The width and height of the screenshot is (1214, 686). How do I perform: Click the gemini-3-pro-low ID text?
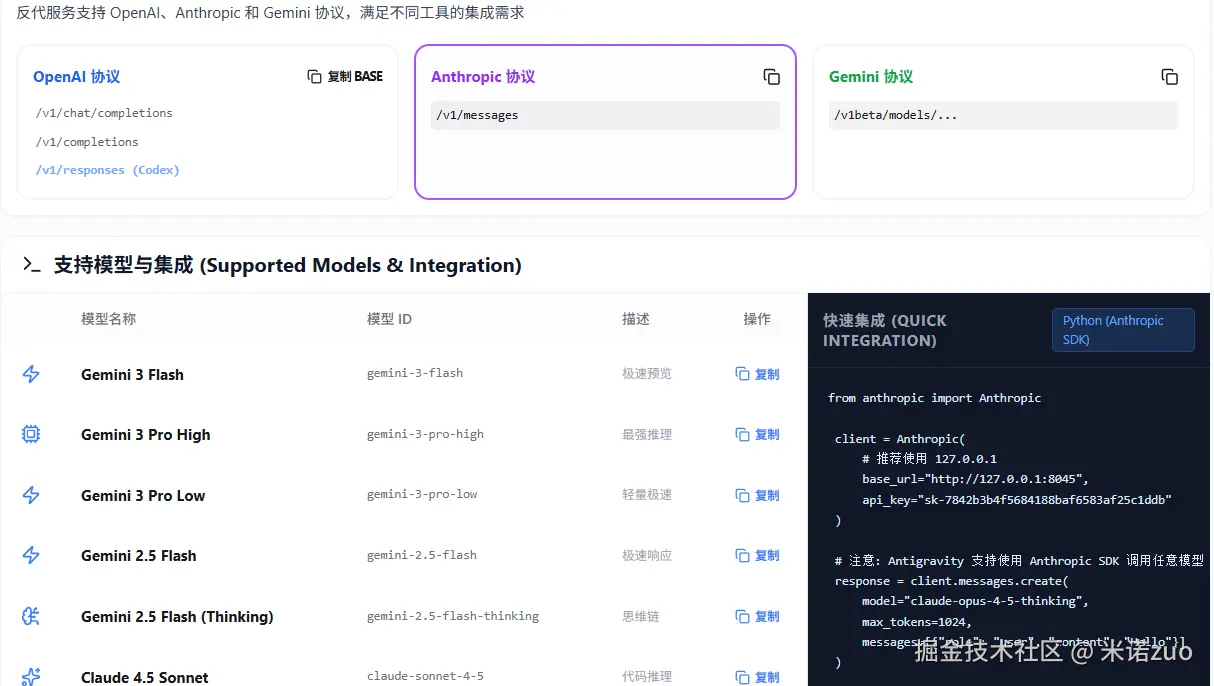(x=422, y=494)
